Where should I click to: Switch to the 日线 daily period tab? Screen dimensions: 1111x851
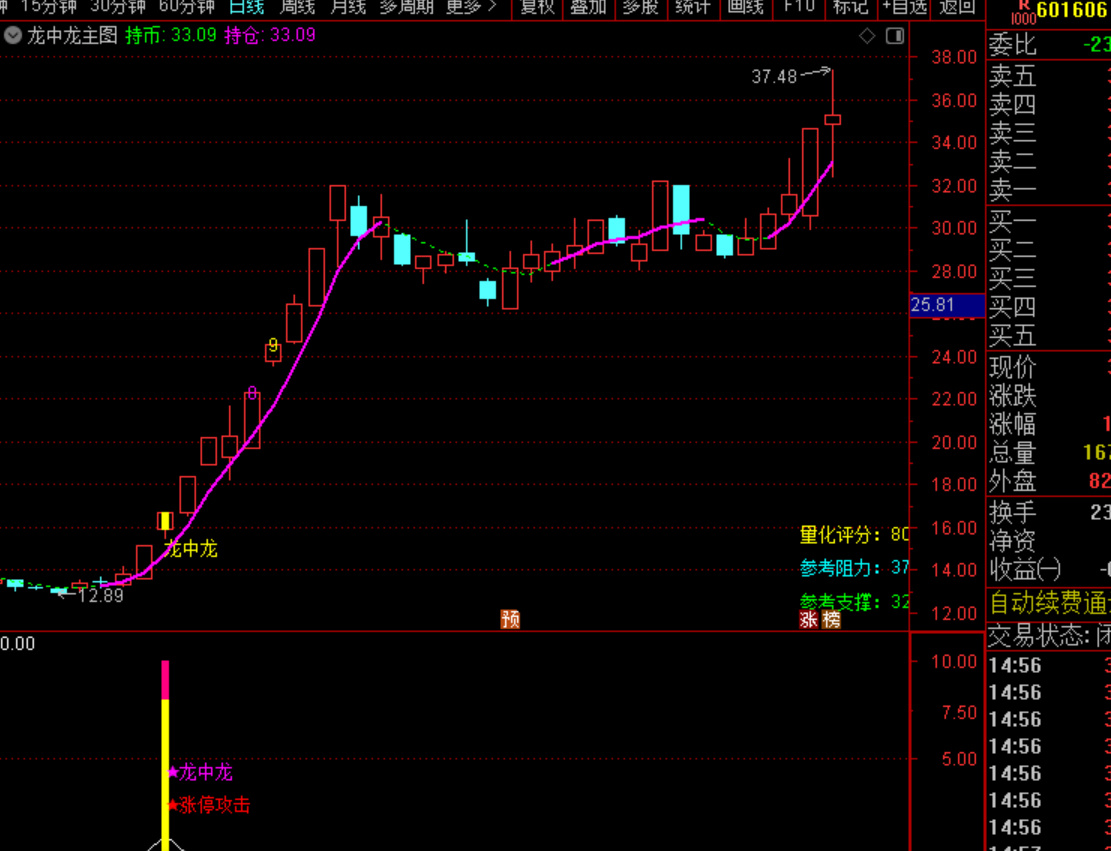246,7
